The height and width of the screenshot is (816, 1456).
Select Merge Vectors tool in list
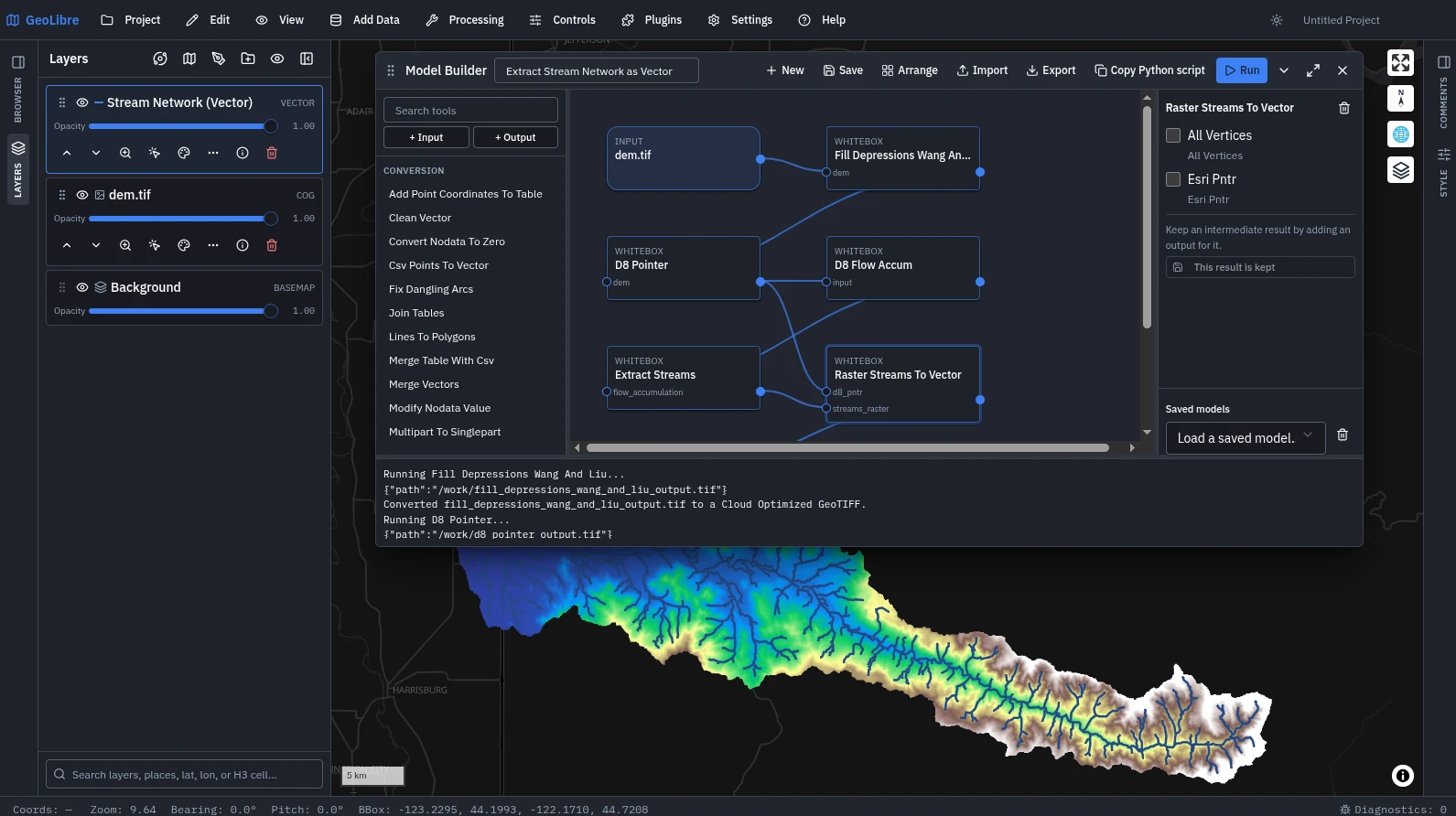point(424,384)
